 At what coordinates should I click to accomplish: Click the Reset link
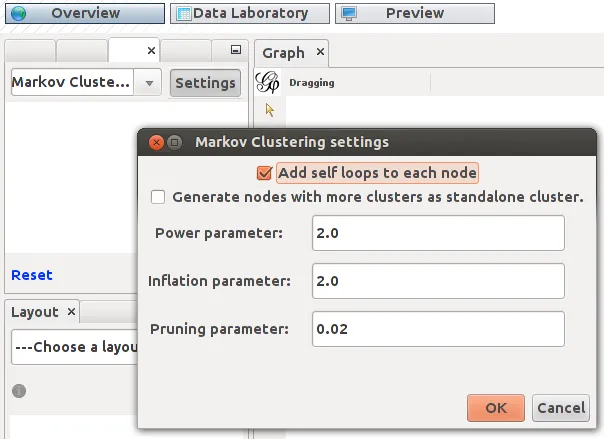32,275
